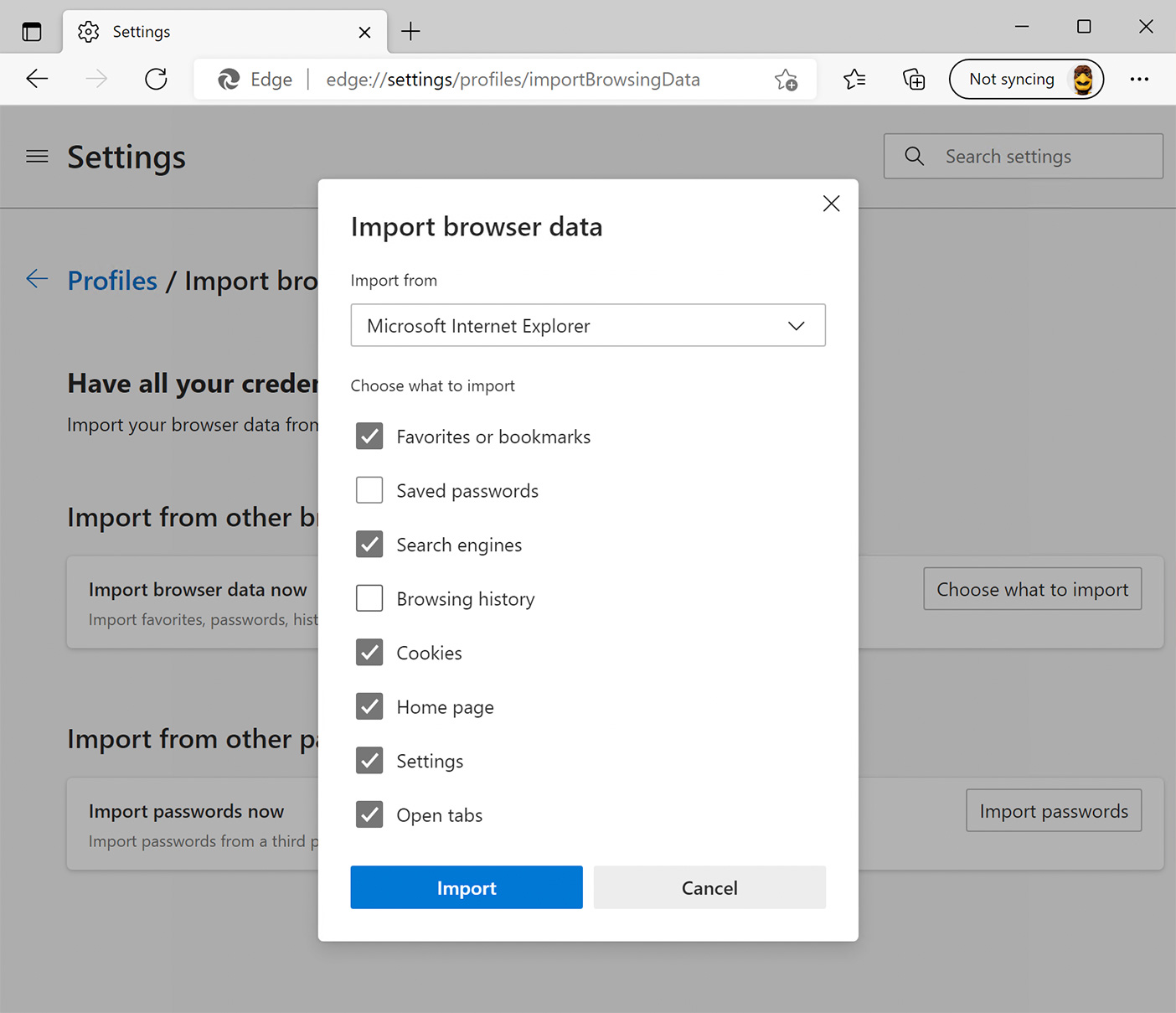1176x1013 pixels.
Task: Uncheck the Cookies checkbox
Action: [x=369, y=653]
